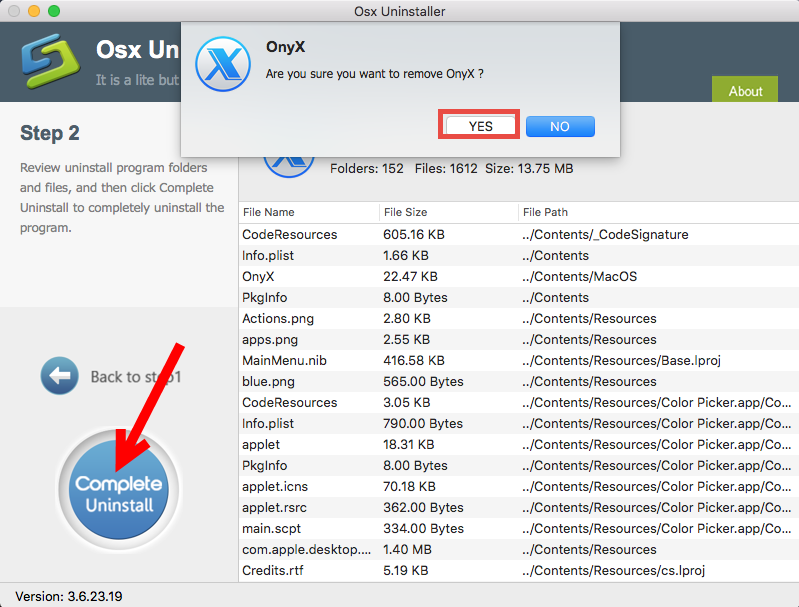Select the OnyX 22.47 KB file row
Image resolution: width=799 pixels, height=607 pixels.
click(x=519, y=276)
